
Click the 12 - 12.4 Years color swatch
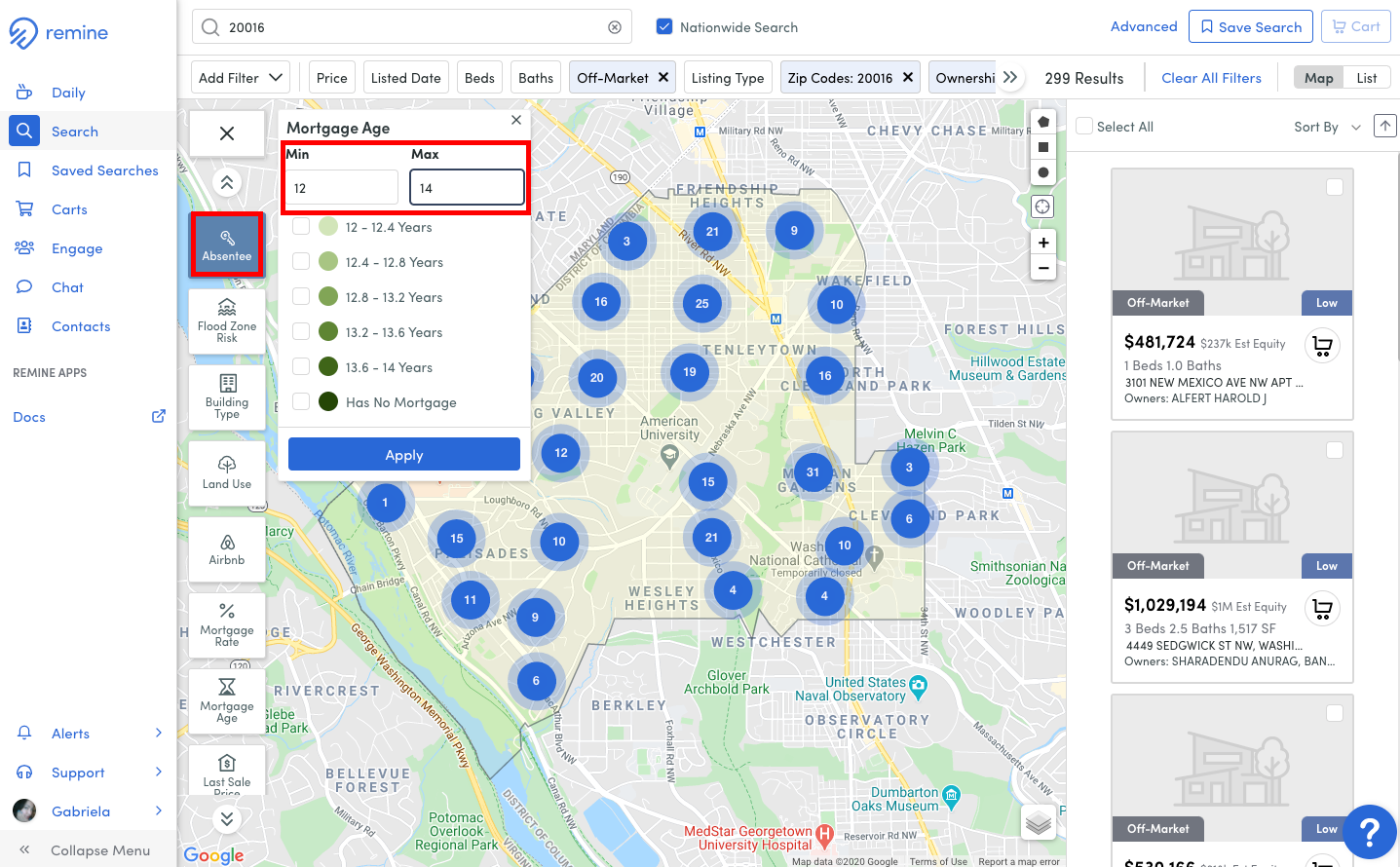coord(328,226)
